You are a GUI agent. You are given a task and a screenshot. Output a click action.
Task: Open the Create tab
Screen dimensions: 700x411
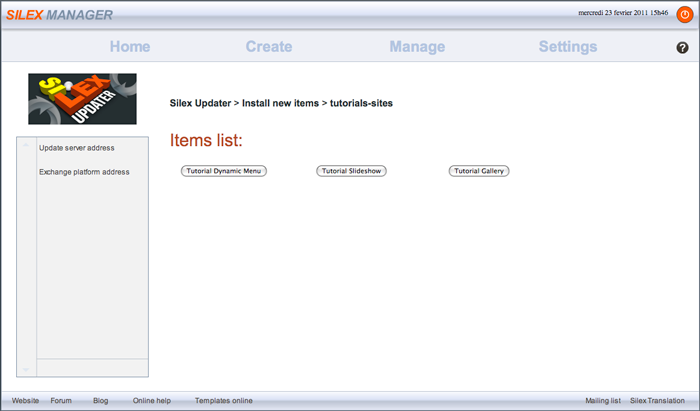click(269, 46)
